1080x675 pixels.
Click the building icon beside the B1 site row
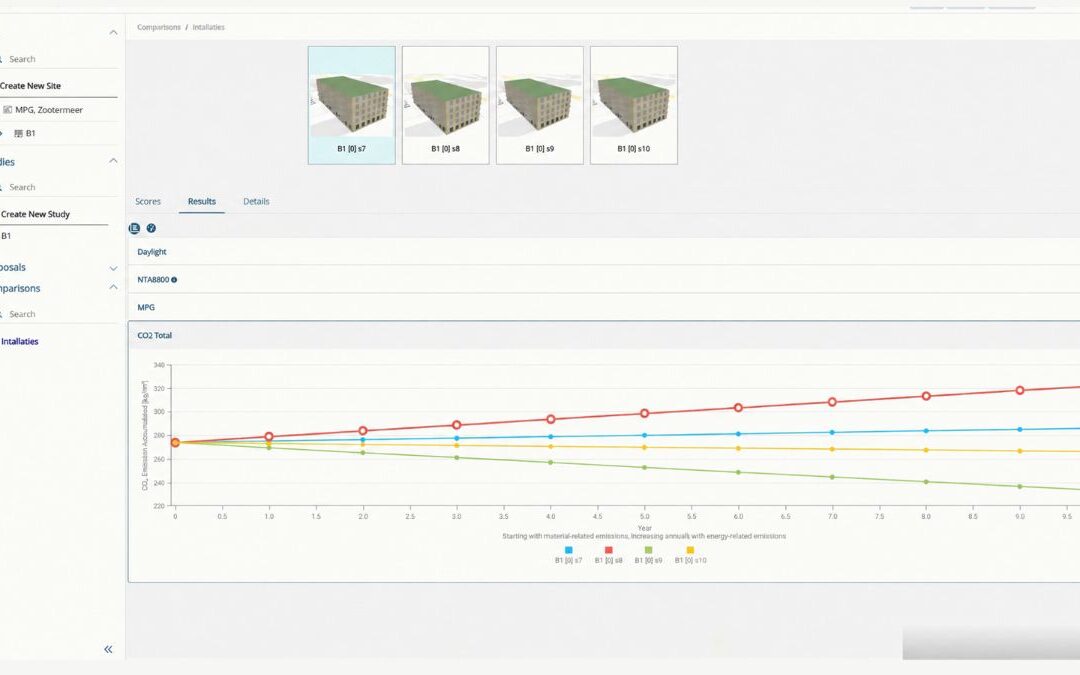18,134
